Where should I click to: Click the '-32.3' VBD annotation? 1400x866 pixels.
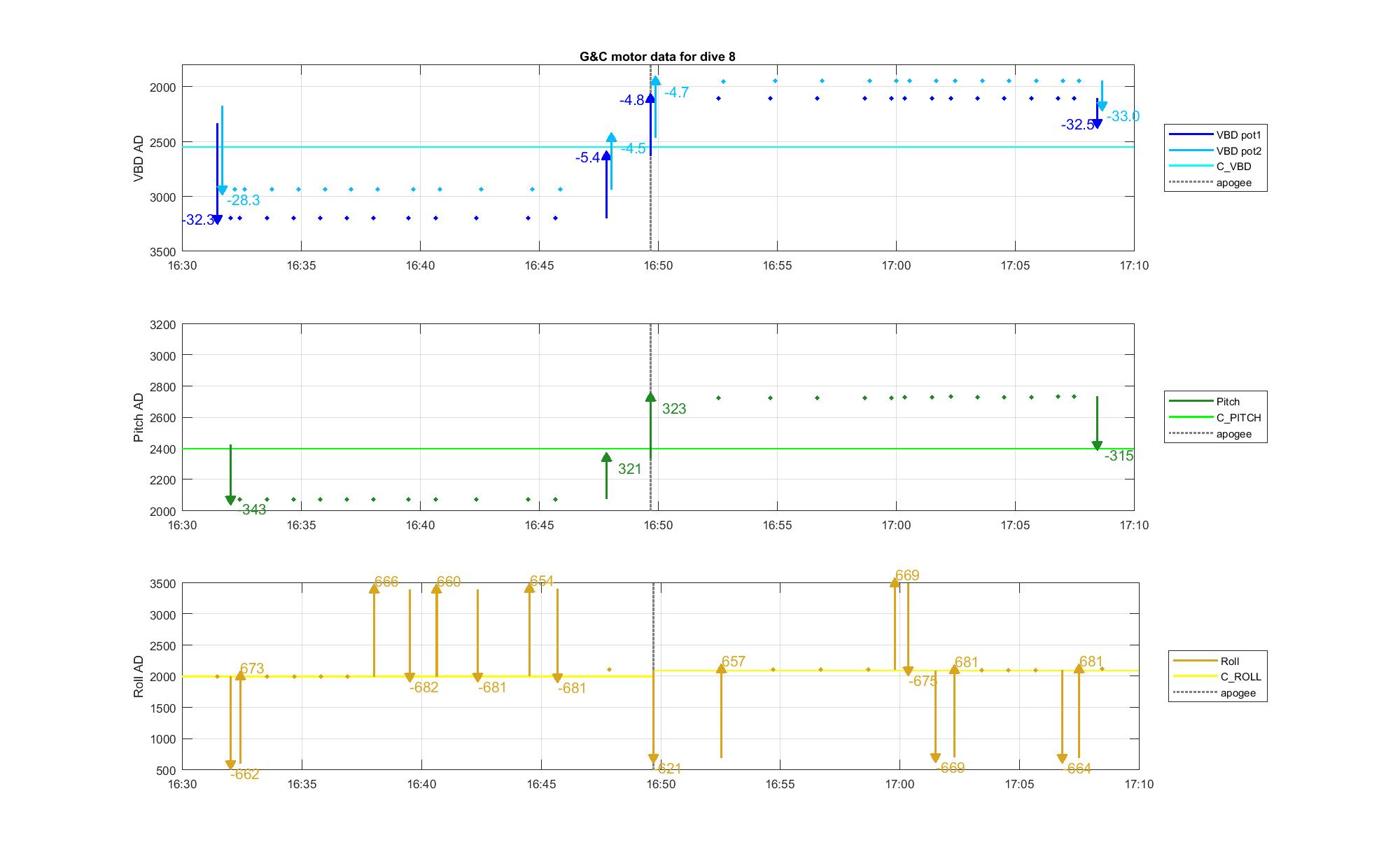(x=198, y=220)
